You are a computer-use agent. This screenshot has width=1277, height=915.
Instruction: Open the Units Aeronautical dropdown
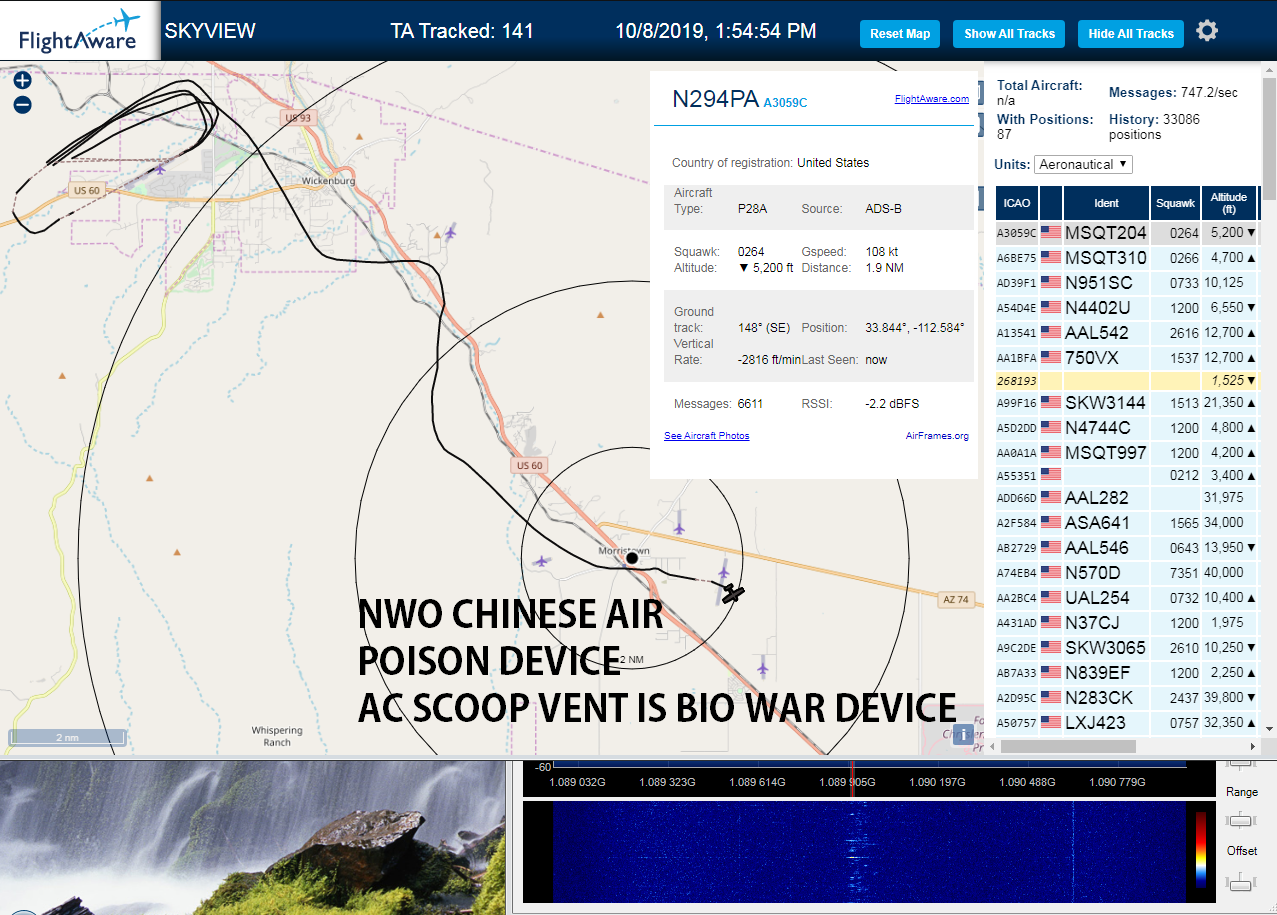pos(1084,164)
